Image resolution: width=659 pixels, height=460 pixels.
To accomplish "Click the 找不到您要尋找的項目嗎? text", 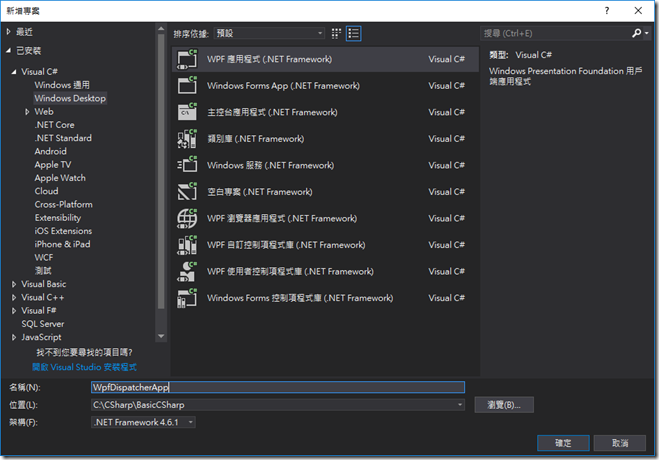I will pos(84,352).
